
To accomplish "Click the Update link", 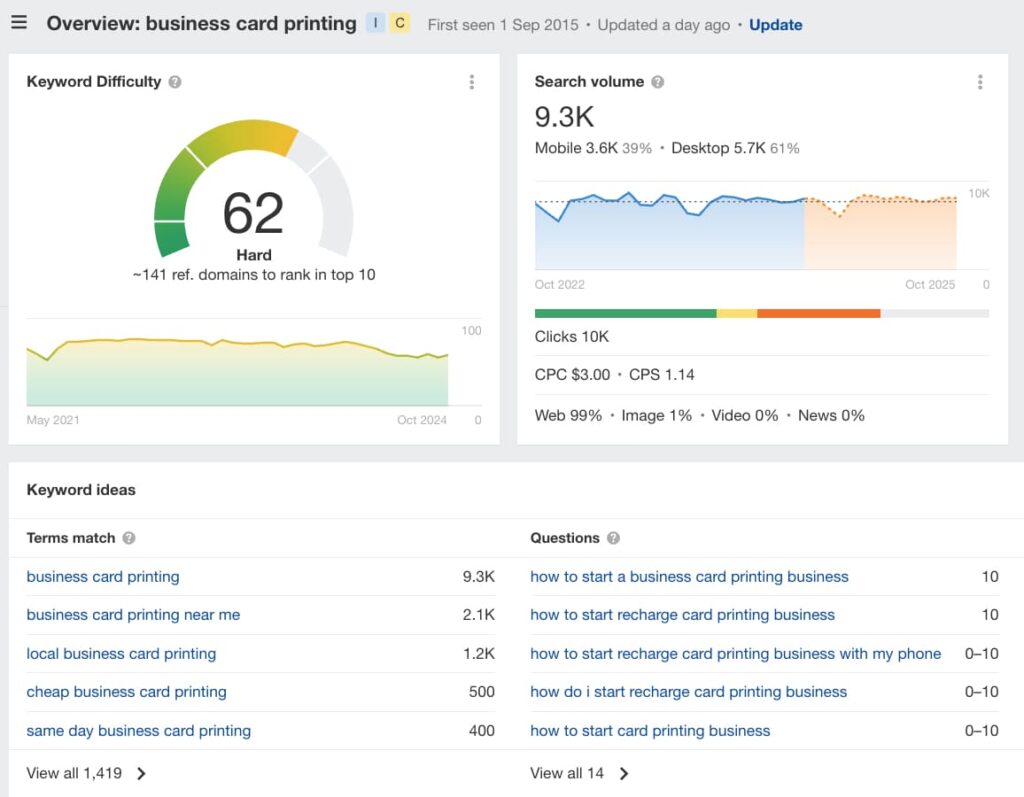I will [775, 25].
